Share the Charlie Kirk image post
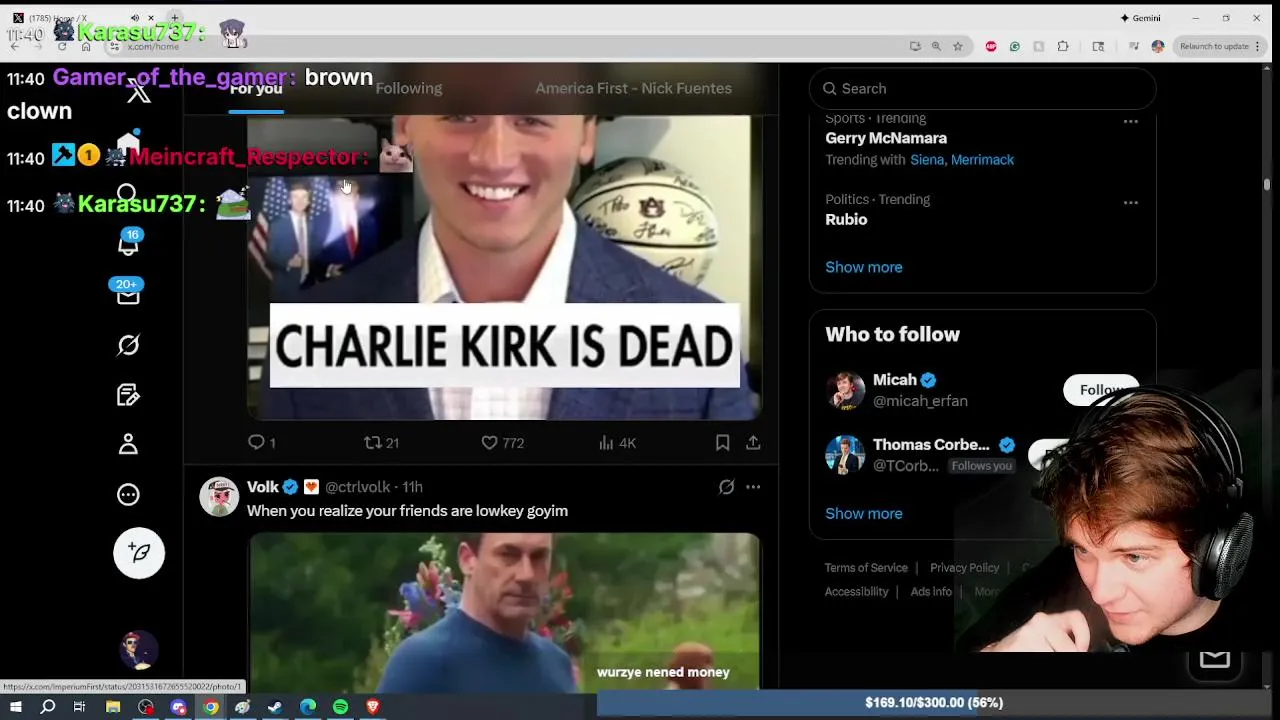The width and height of the screenshot is (1280, 720). [753, 442]
